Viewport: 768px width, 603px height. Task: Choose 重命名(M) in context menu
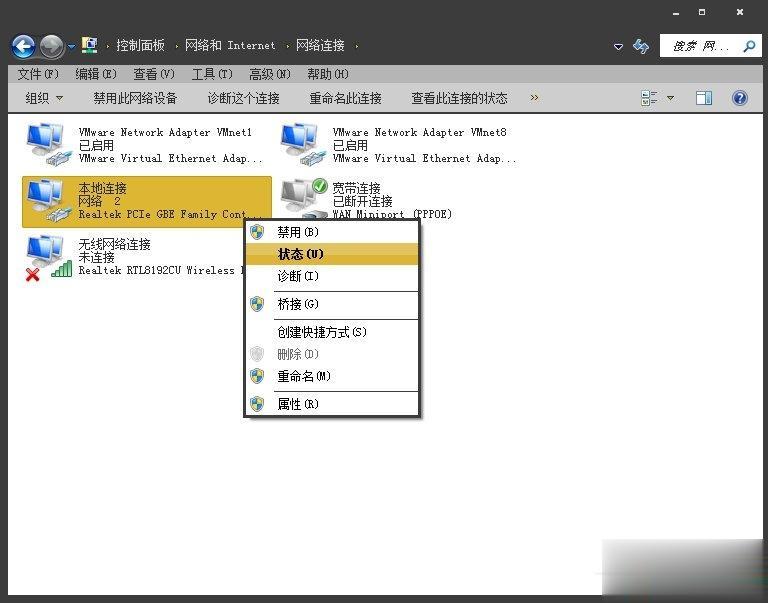(x=332, y=376)
